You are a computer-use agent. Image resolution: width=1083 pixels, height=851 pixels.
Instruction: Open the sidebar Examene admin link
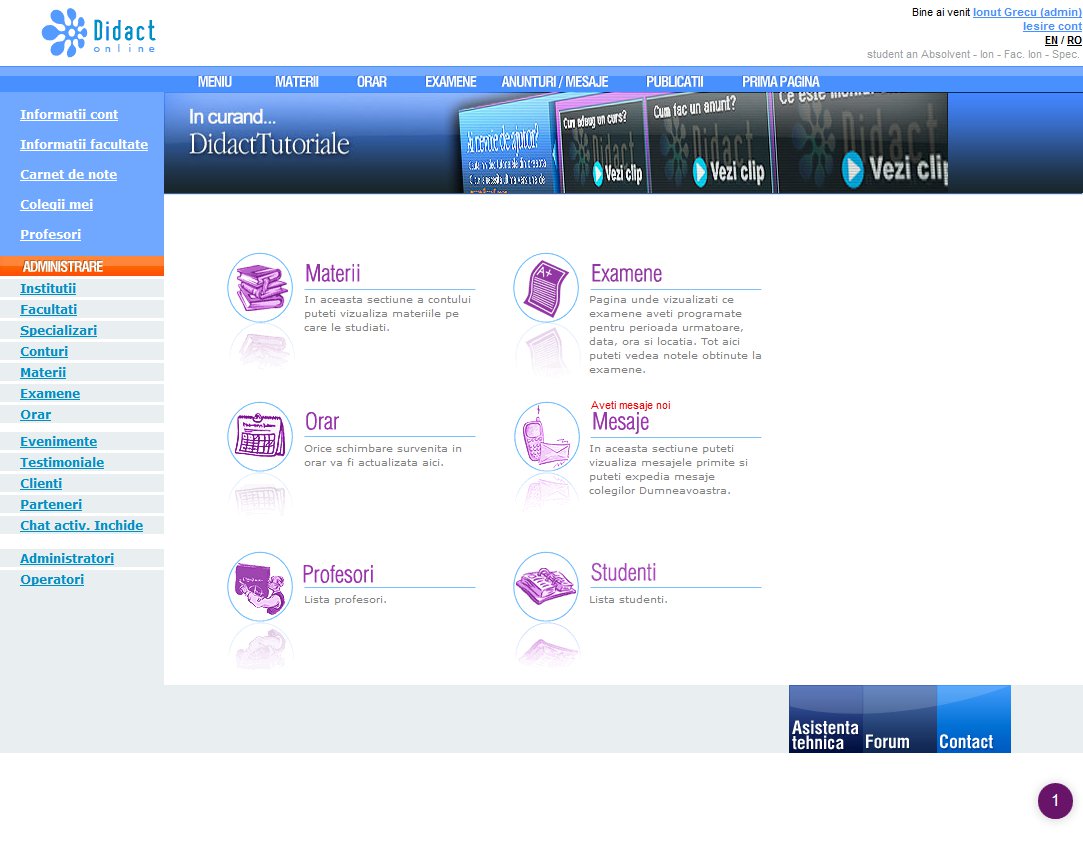coord(50,394)
